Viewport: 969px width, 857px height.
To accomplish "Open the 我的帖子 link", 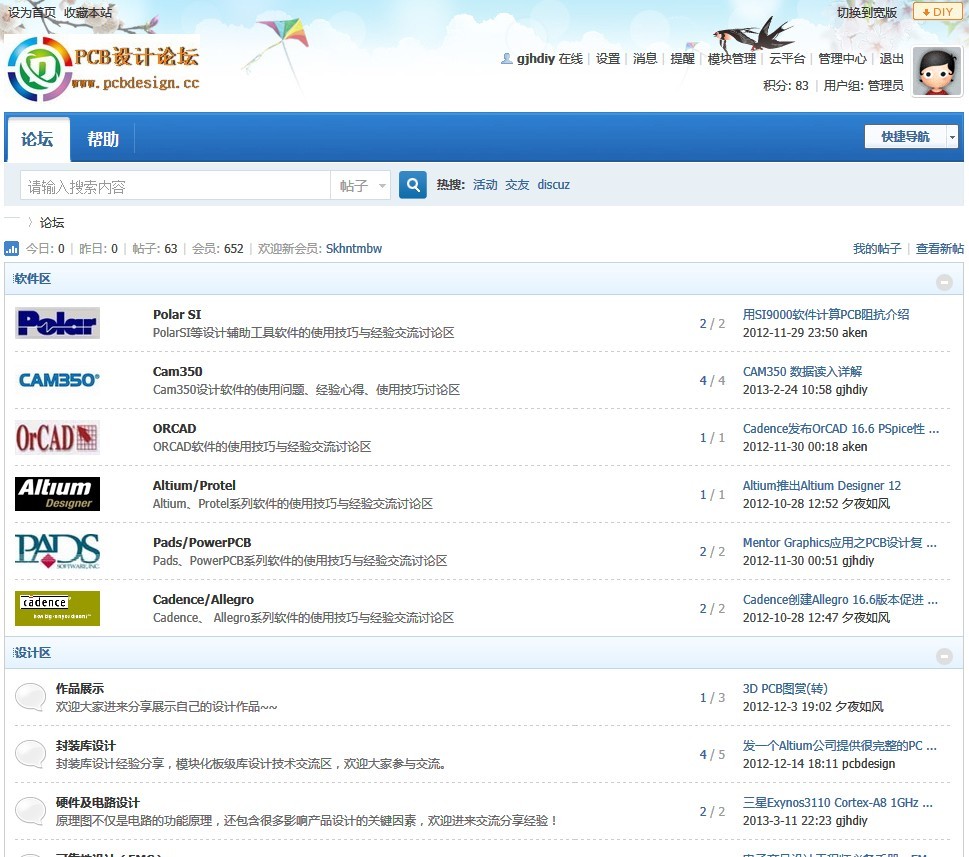I will [x=877, y=248].
